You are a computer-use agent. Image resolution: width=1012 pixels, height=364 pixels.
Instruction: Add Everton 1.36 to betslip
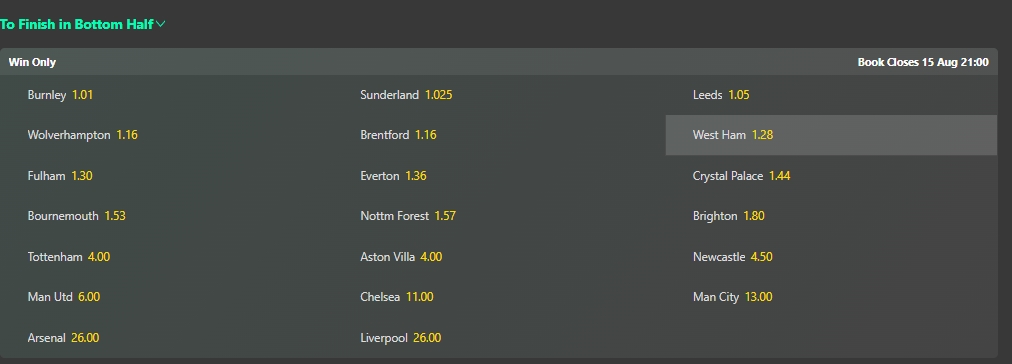(x=499, y=176)
